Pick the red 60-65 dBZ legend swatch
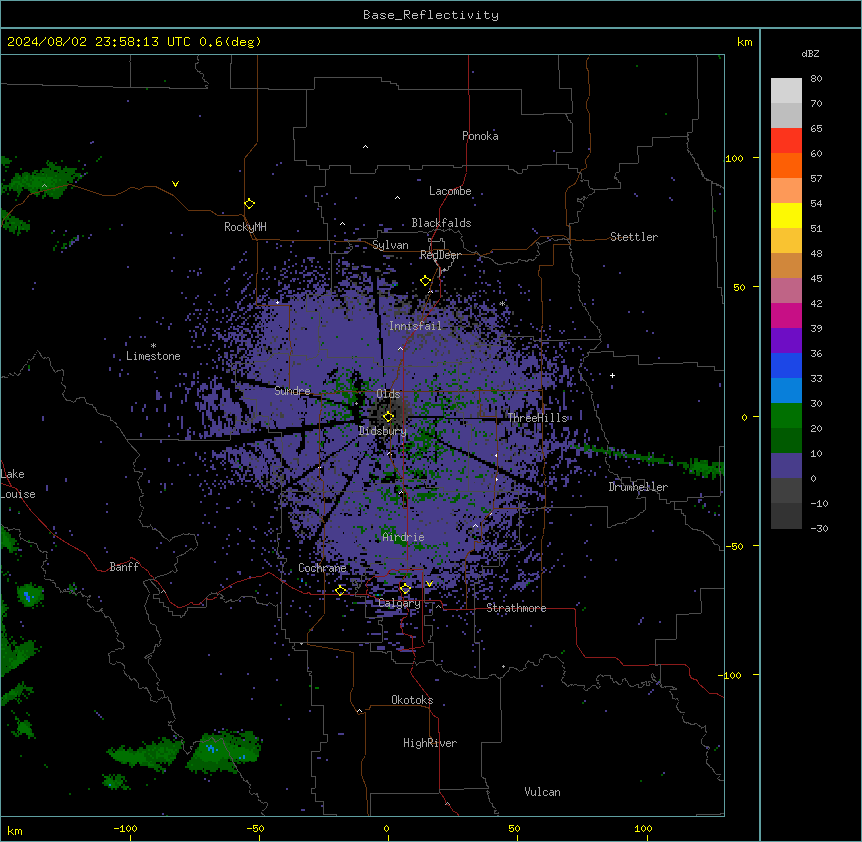This screenshot has width=862, height=842. click(786, 140)
